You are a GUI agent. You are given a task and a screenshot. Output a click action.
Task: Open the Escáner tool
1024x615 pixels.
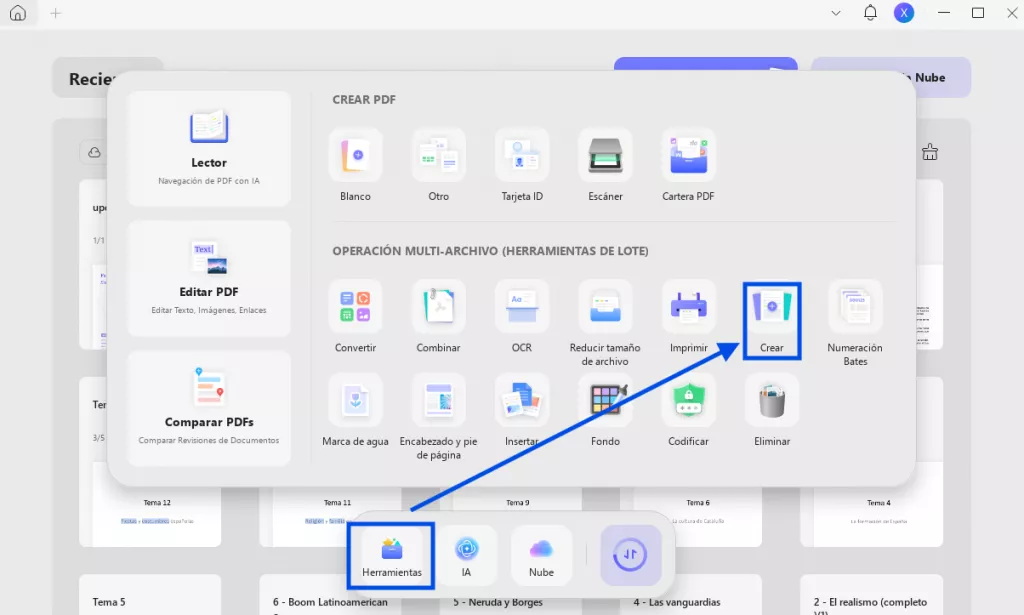(x=605, y=165)
